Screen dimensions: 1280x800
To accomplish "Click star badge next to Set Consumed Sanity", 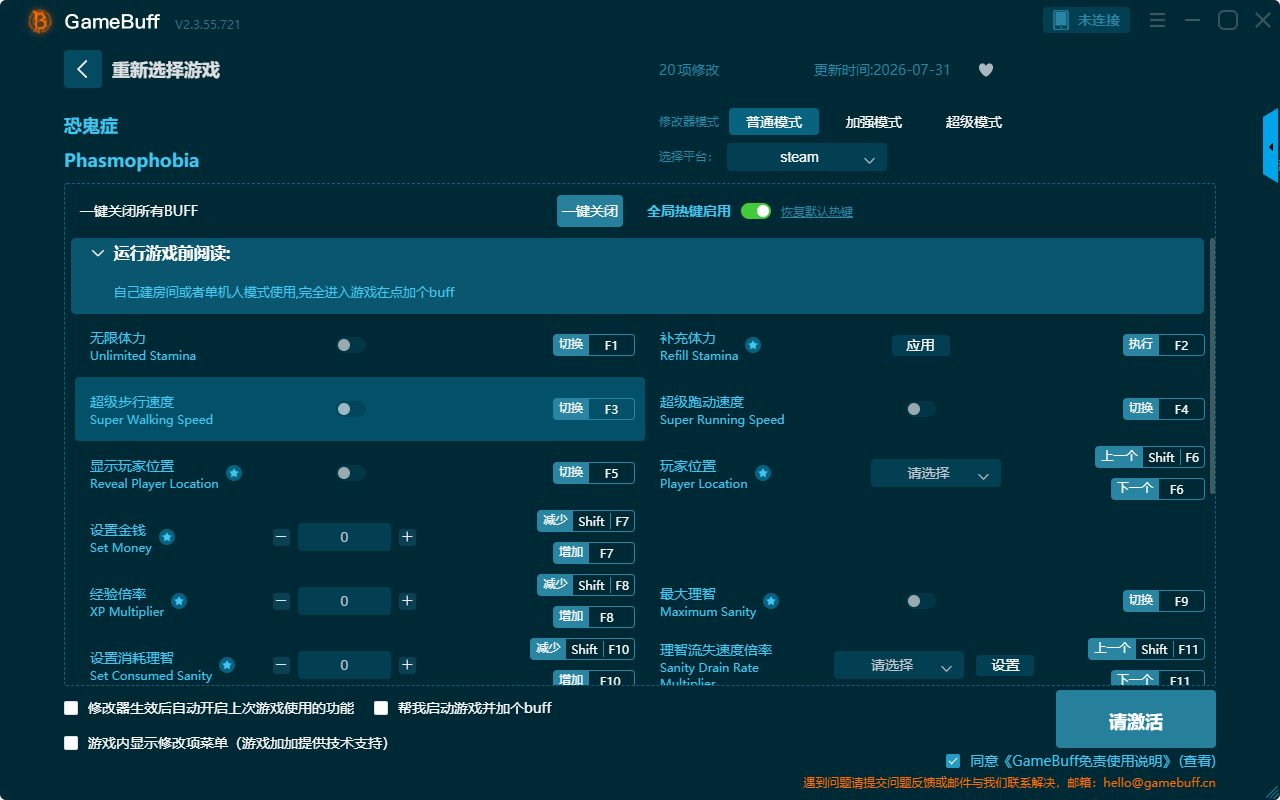I will point(227,665).
